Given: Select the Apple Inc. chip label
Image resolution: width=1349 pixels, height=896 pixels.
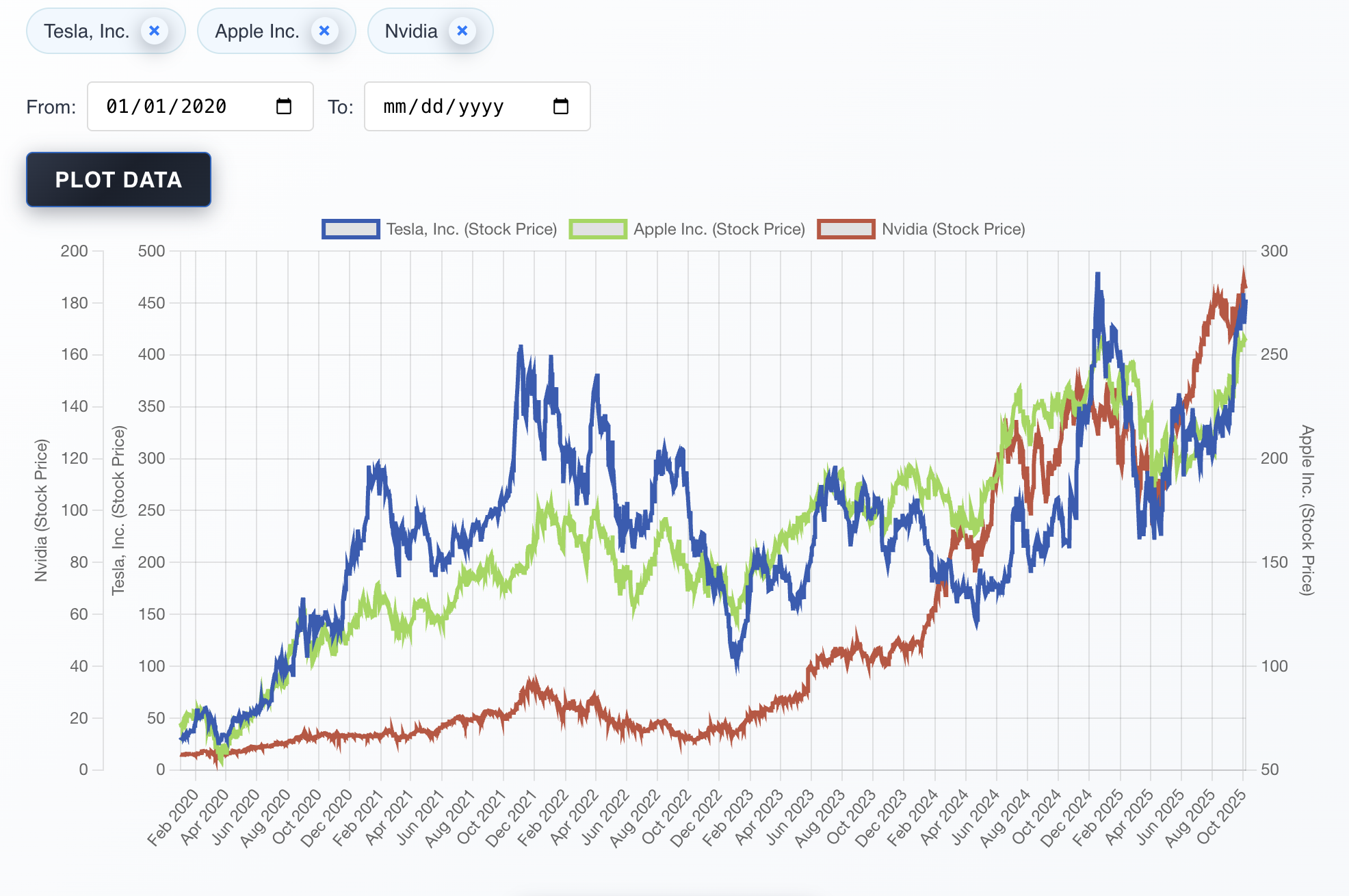Looking at the screenshot, I should click(x=257, y=31).
